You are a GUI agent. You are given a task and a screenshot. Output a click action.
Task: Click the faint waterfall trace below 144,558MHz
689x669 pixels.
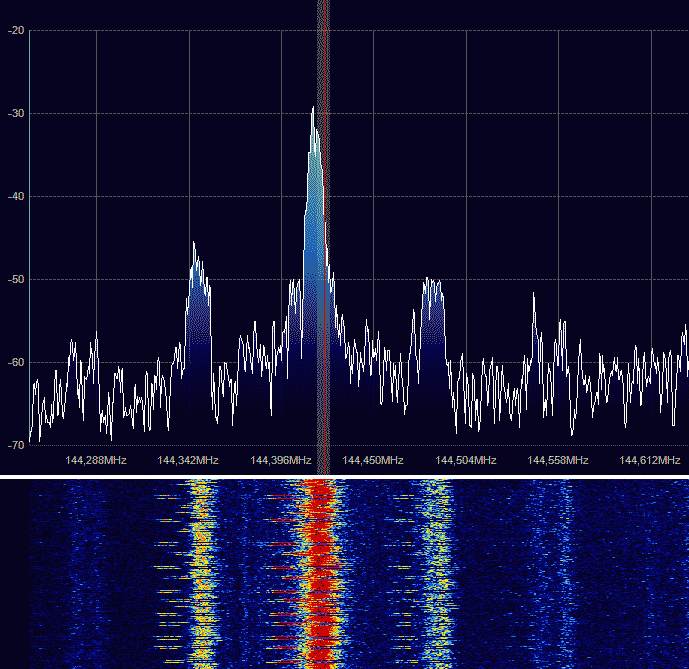point(565,574)
